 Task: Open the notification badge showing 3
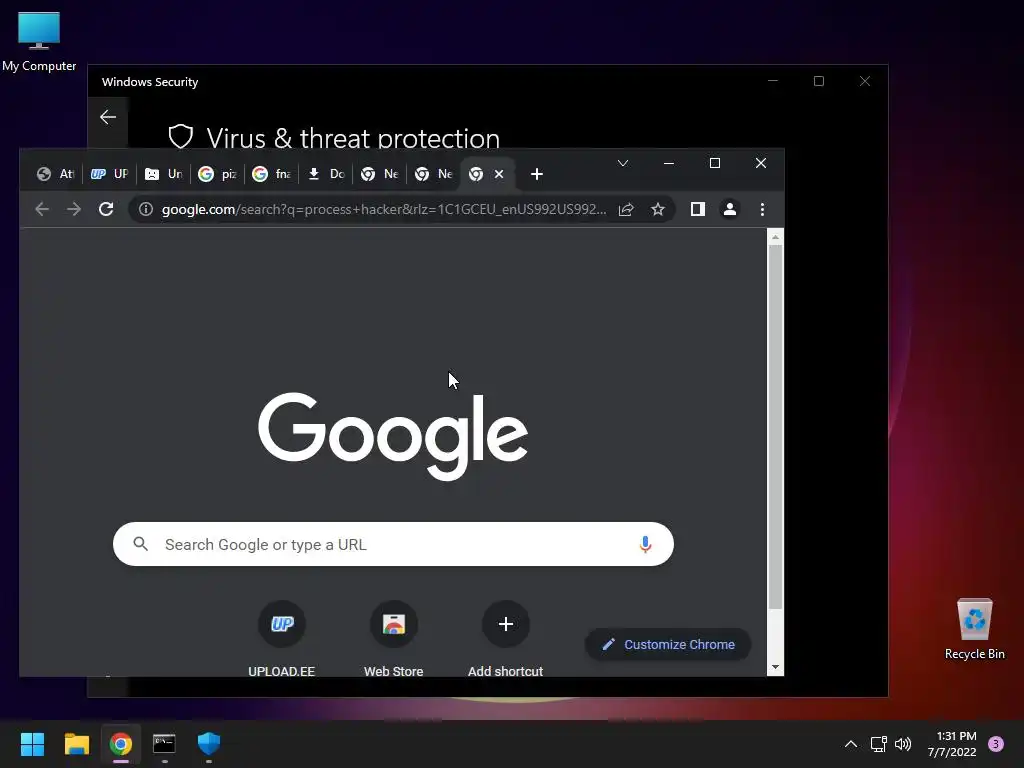click(x=996, y=744)
